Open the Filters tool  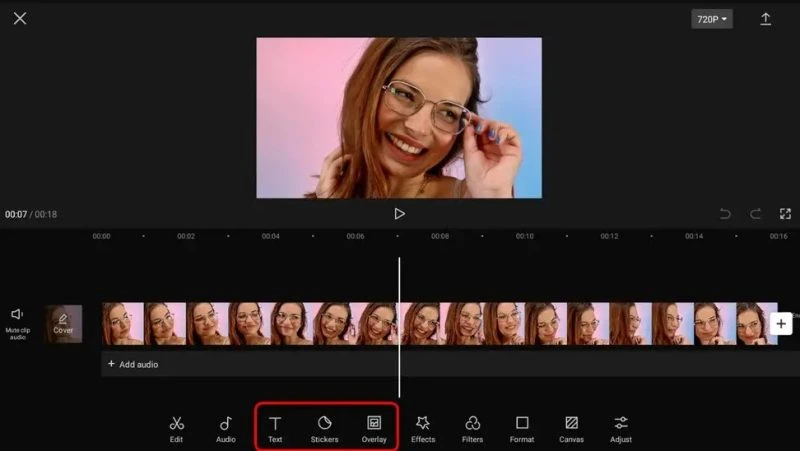[472, 429]
